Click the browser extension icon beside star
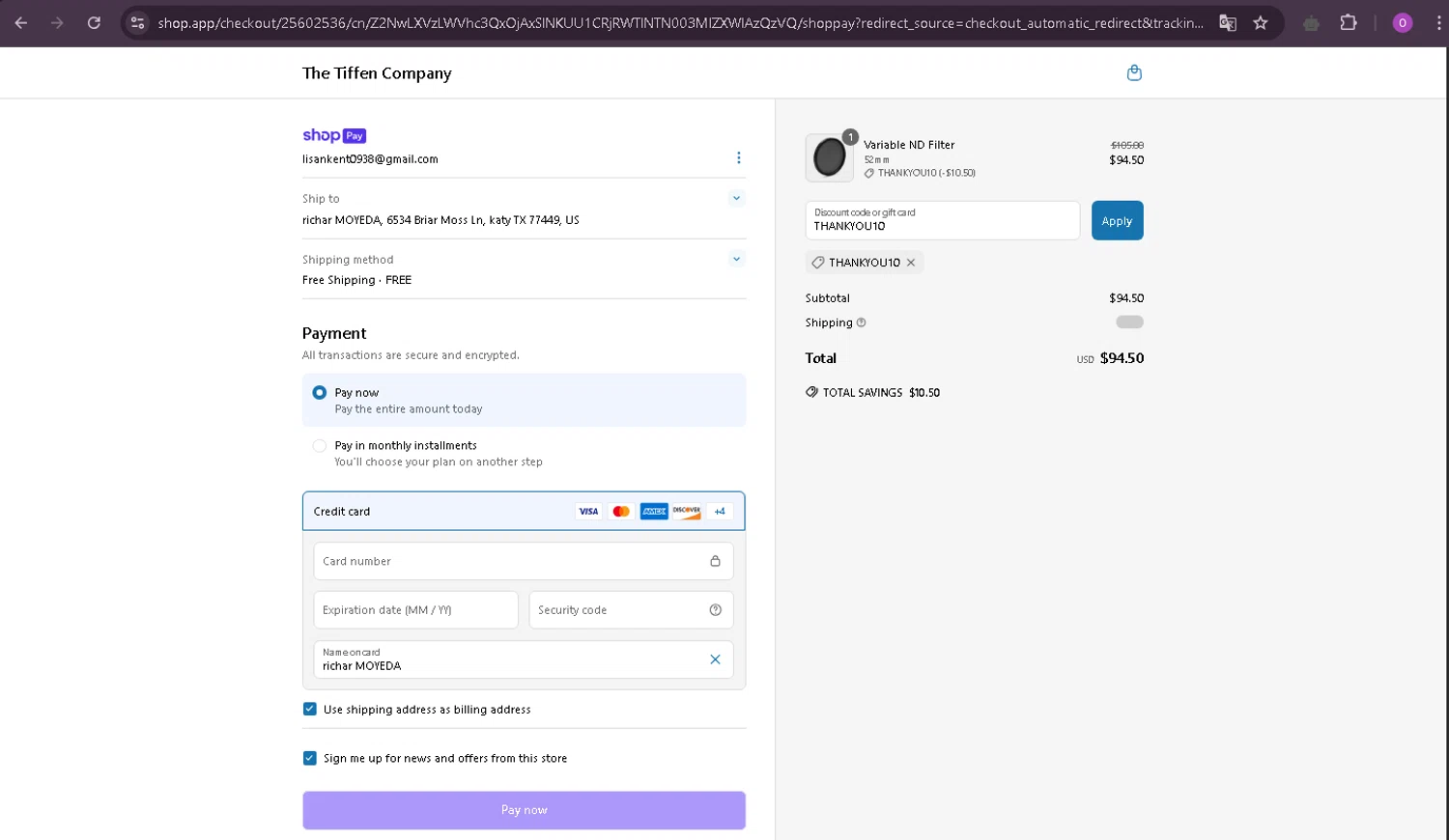This screenshot has height=840, width=1449. pyautogui.click(x=1311, y=22)
